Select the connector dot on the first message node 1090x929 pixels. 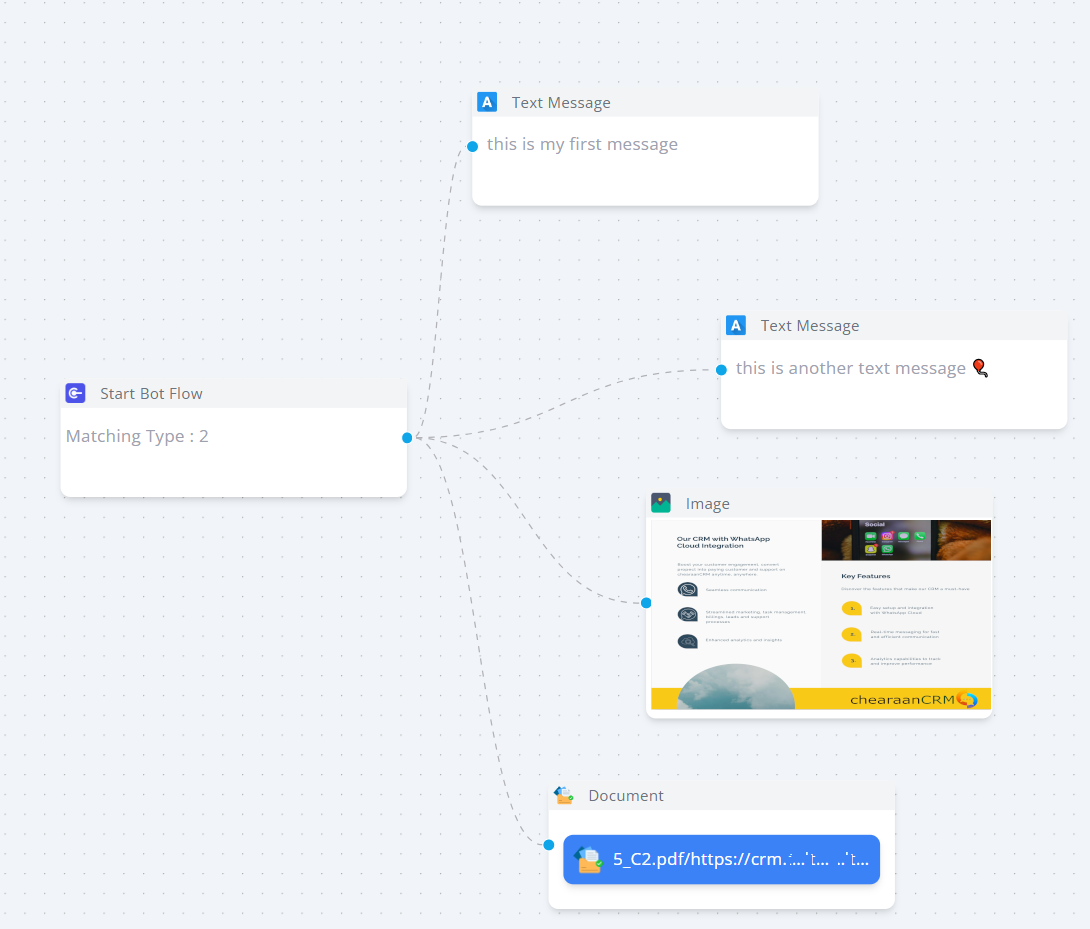472,146
